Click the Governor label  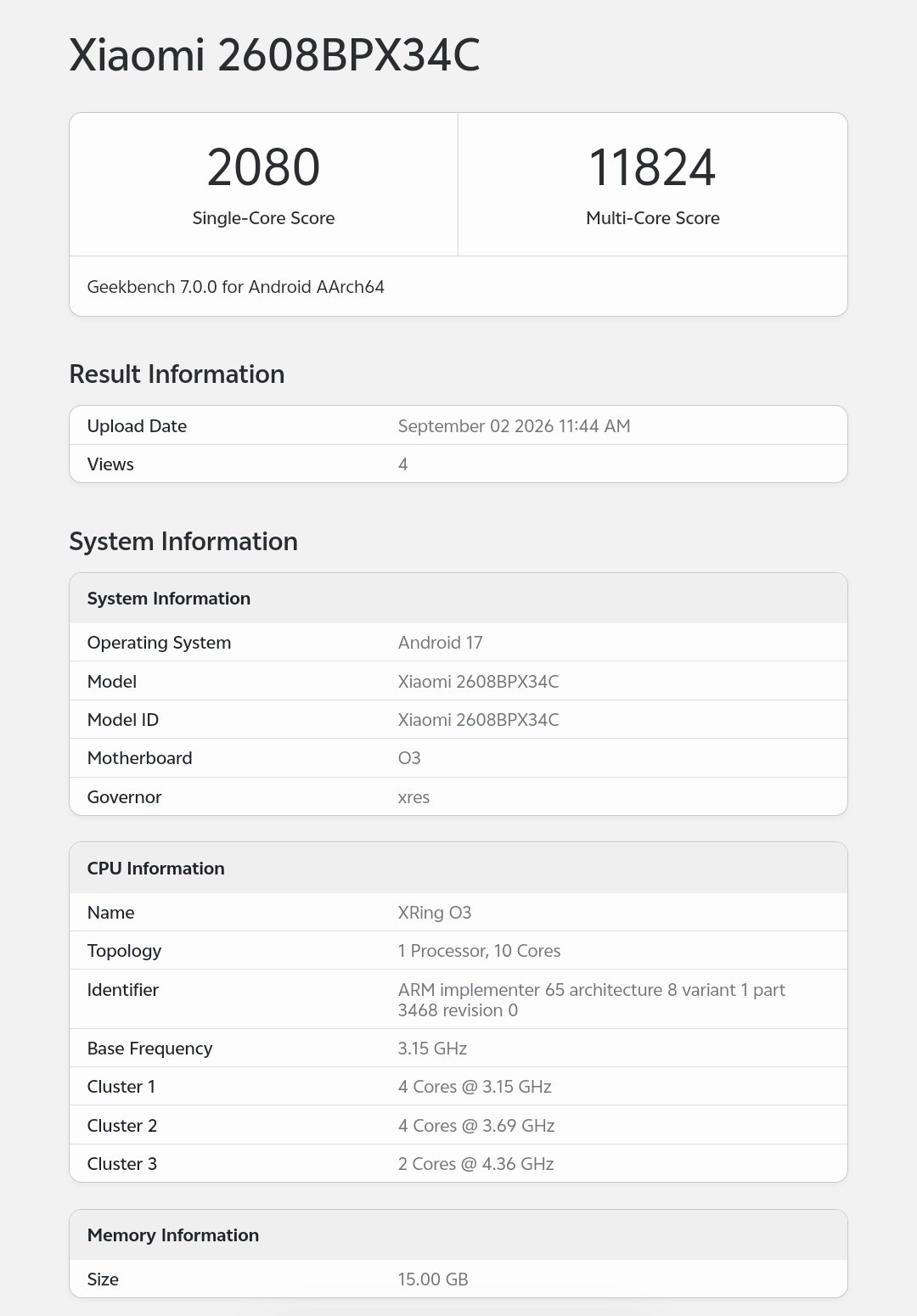124,797
